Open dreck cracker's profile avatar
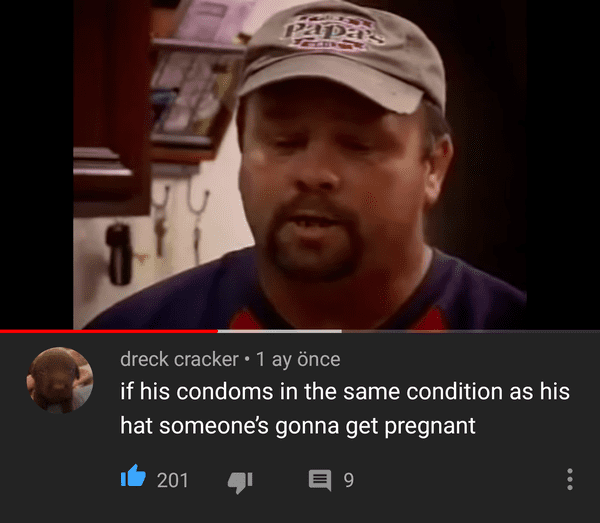 (x=60, y=380)
